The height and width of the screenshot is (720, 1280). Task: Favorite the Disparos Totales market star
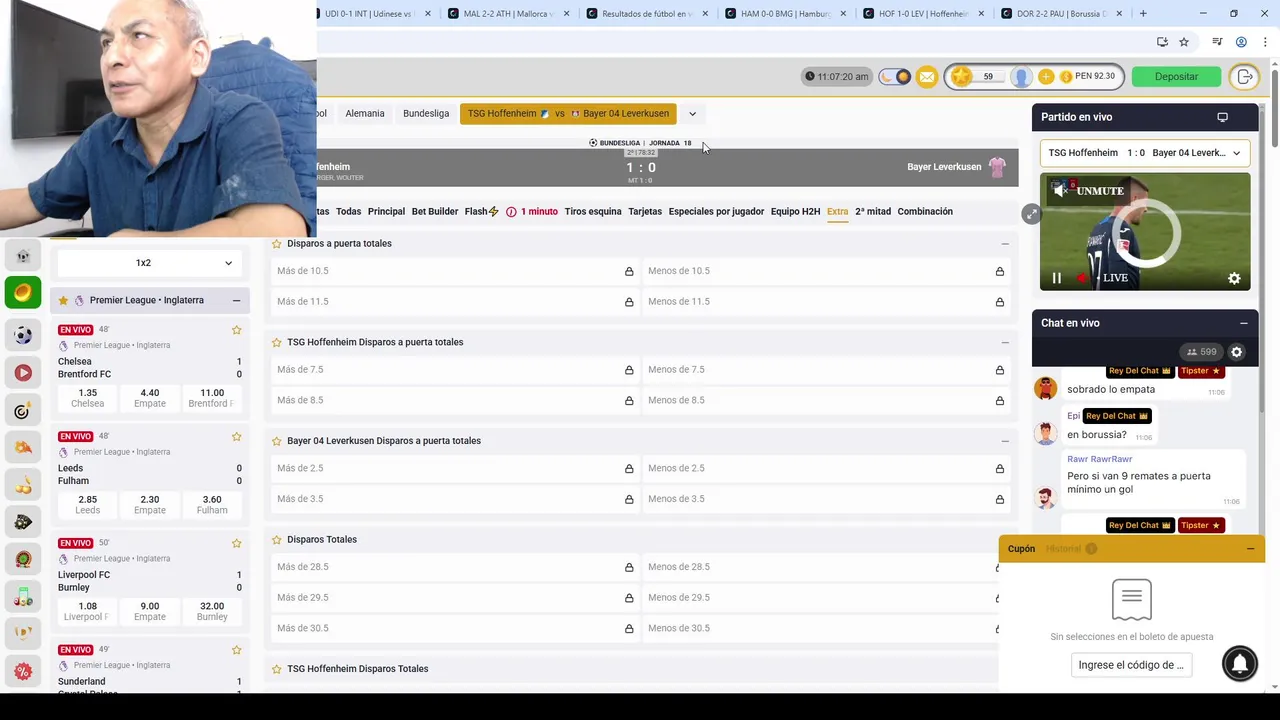pos(277,540)
